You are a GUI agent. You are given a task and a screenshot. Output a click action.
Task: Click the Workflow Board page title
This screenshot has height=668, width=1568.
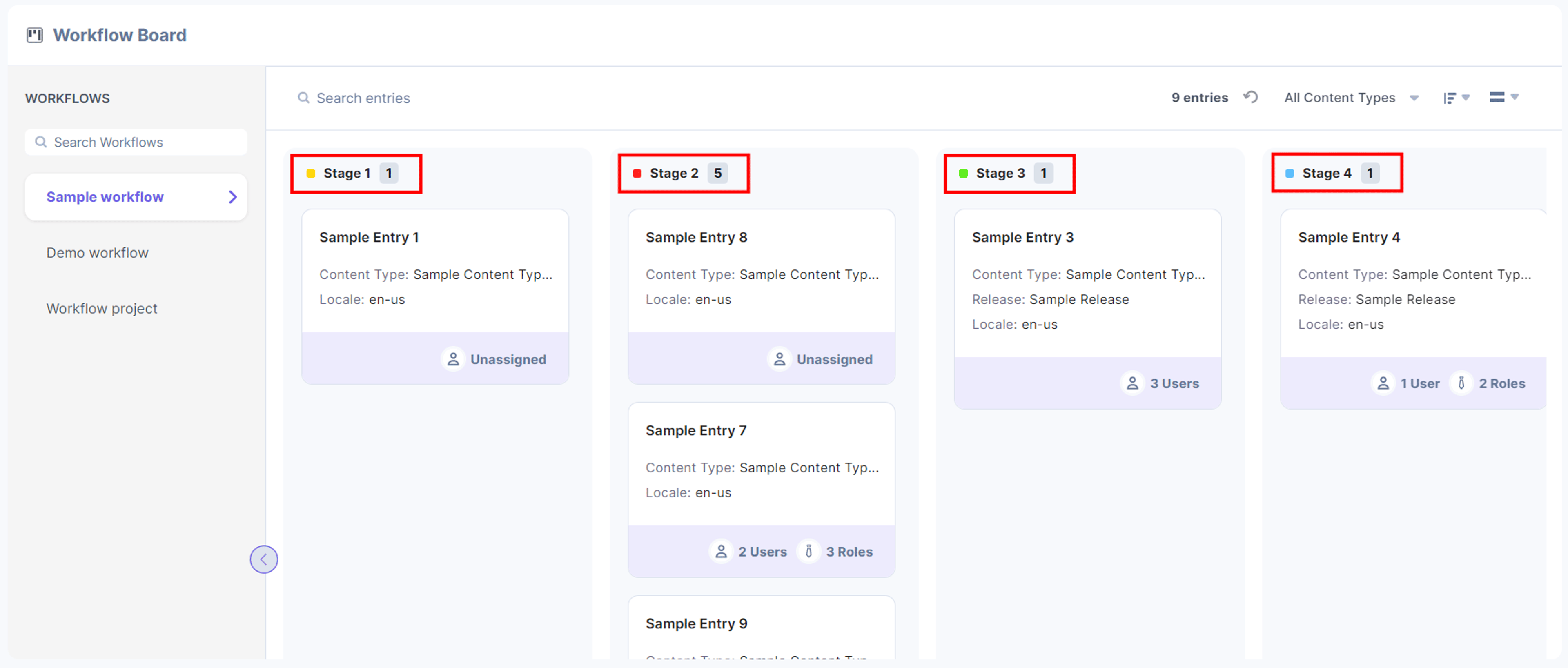(119, 35)
